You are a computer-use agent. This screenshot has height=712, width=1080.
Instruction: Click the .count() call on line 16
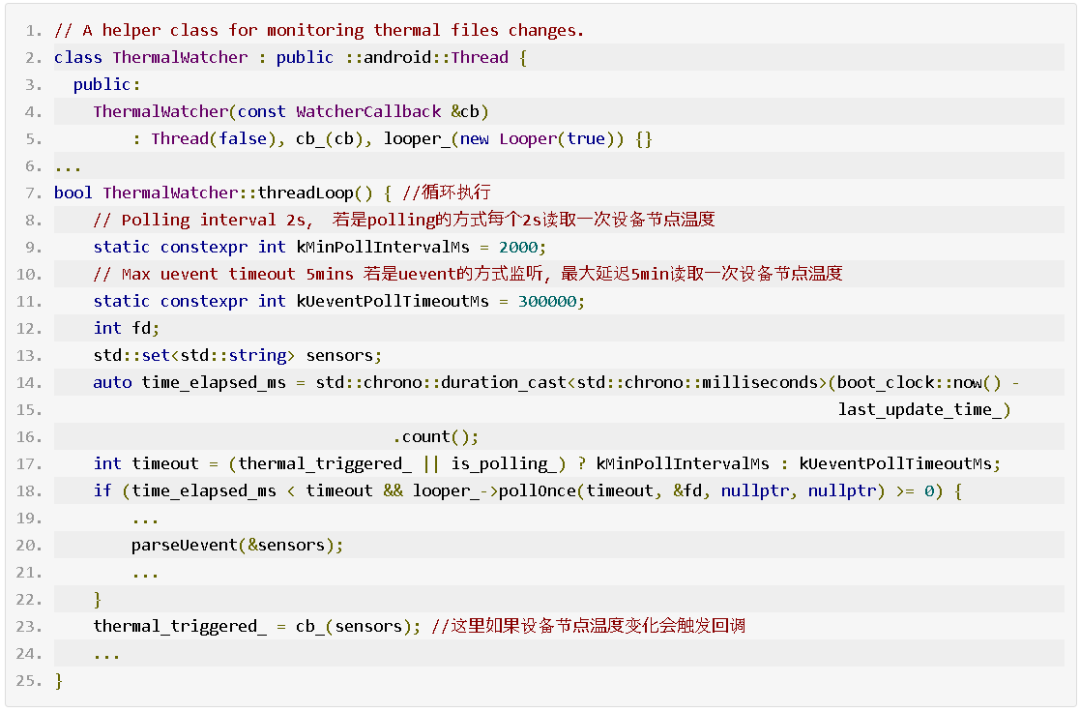pyautogui.click(x=431, y=437)
